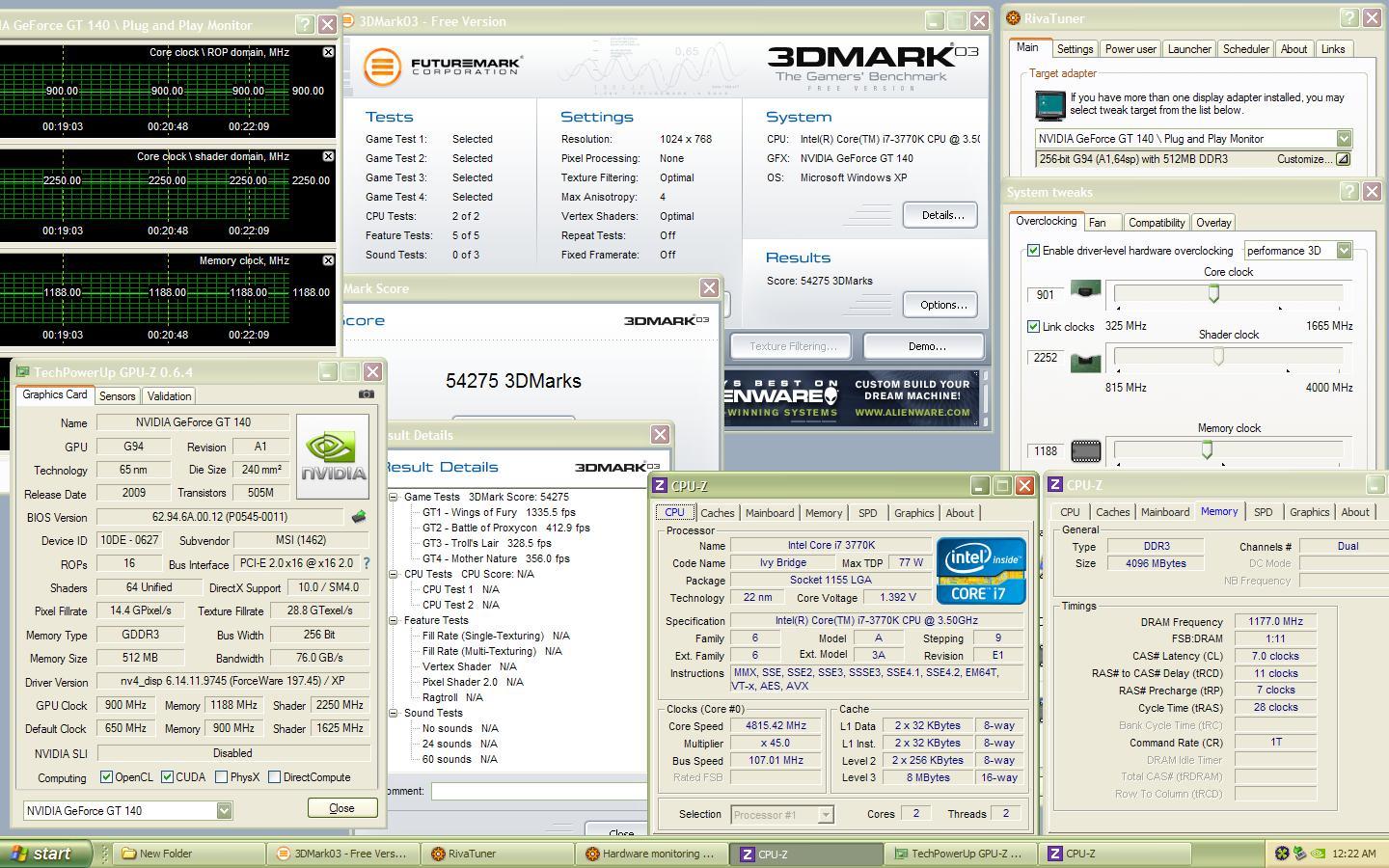This screenshot has height=868, width=1389.
Task: Uncheck the Link clocks checkbox
Action: click(1034, 327)
